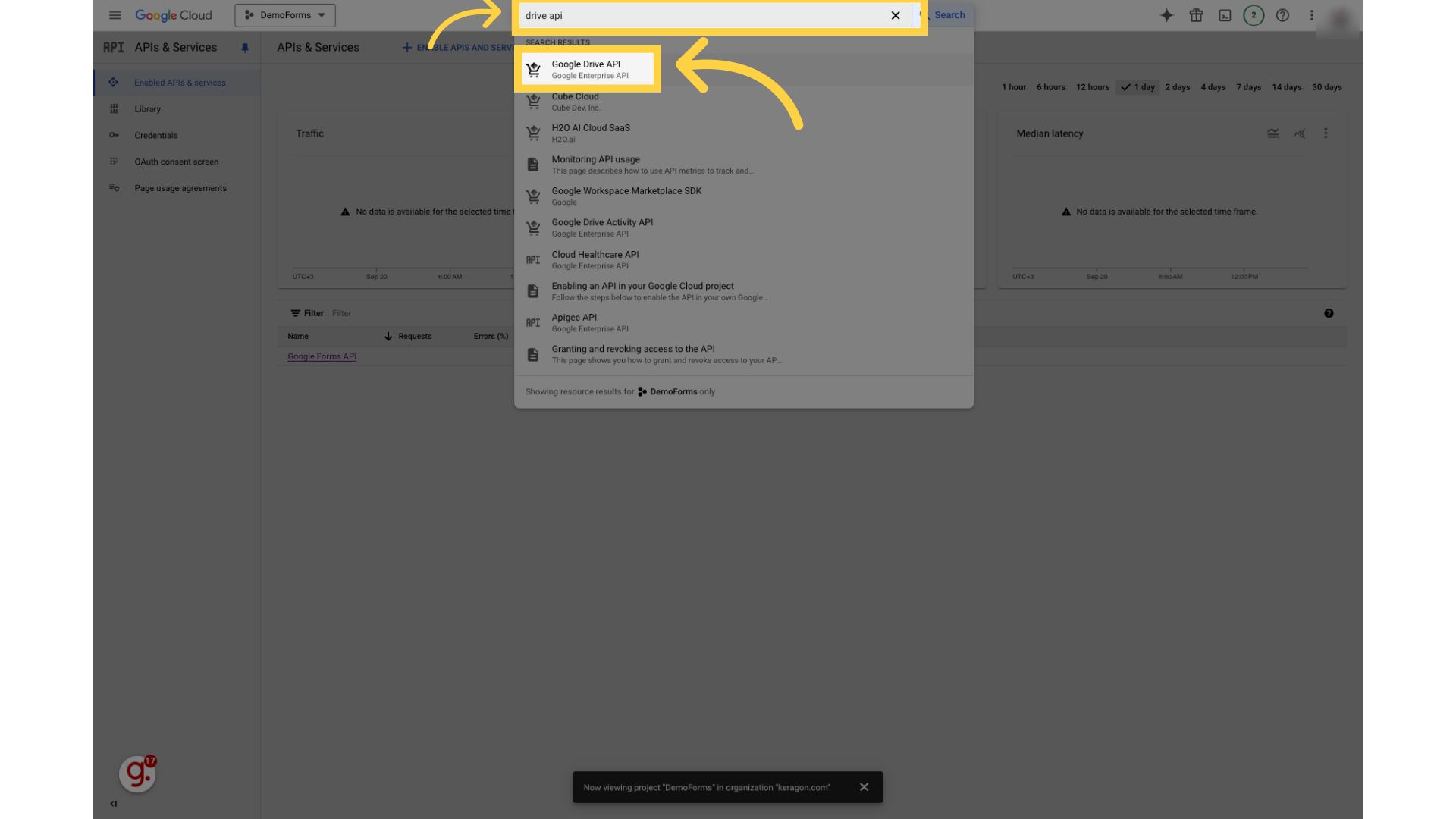
Task: Sort by Errors (%) column header
Action: (x=491, y=337)
